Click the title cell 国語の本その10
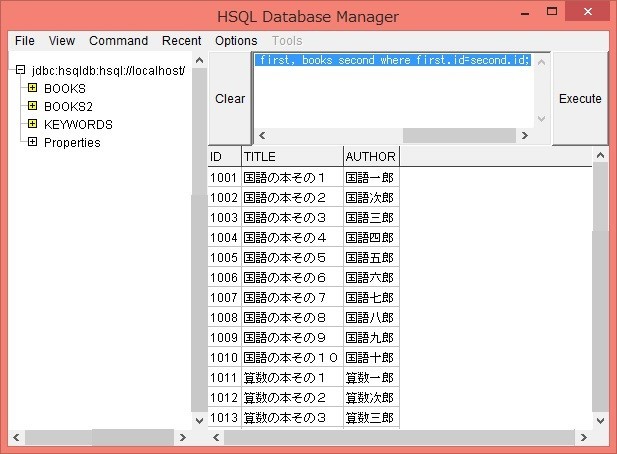 [x=292, y=358]
